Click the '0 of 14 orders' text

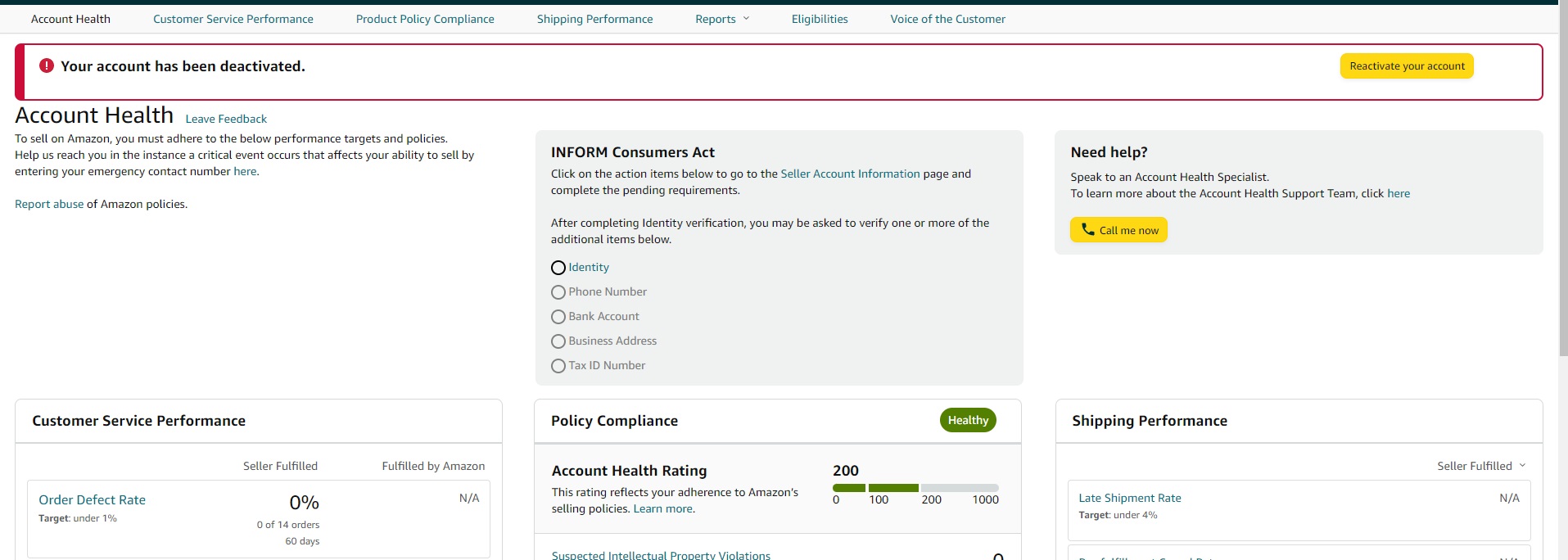pos(288,525)
